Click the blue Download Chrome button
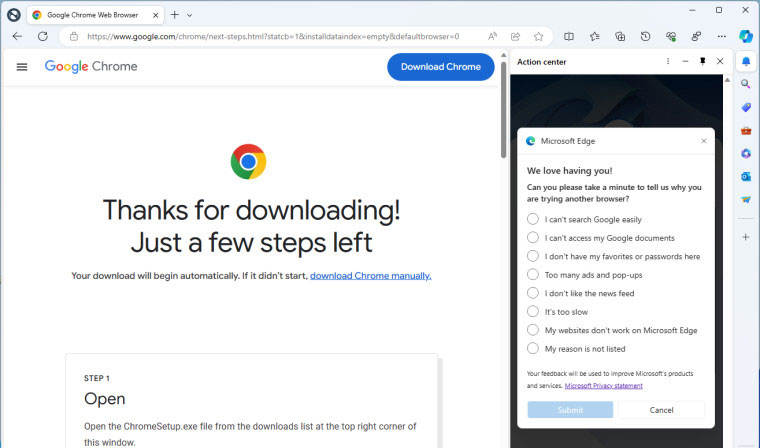 (441, 67)
